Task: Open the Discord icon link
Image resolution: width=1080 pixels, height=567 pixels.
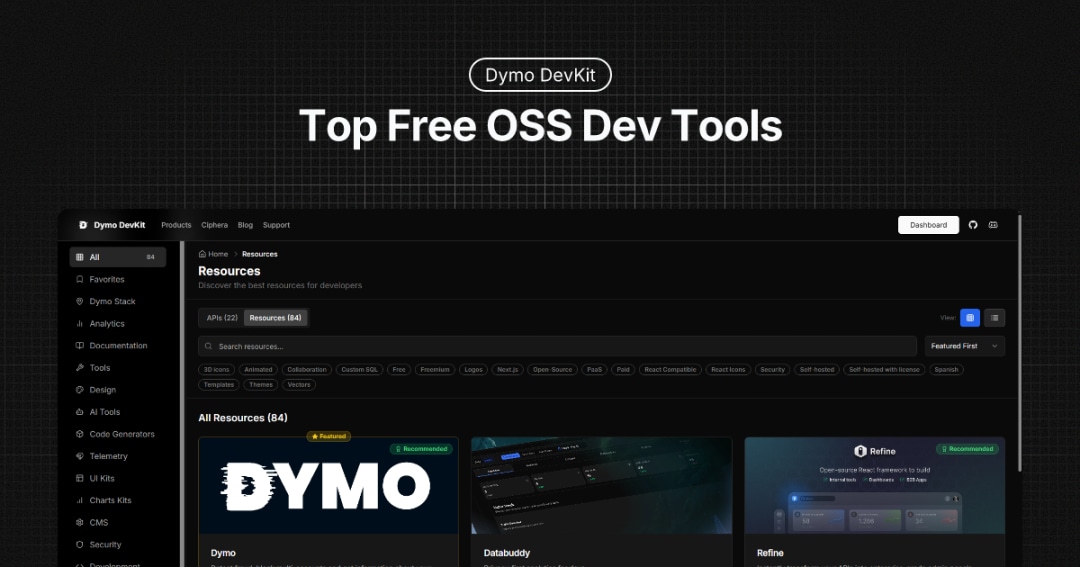Action: point(993,225)
